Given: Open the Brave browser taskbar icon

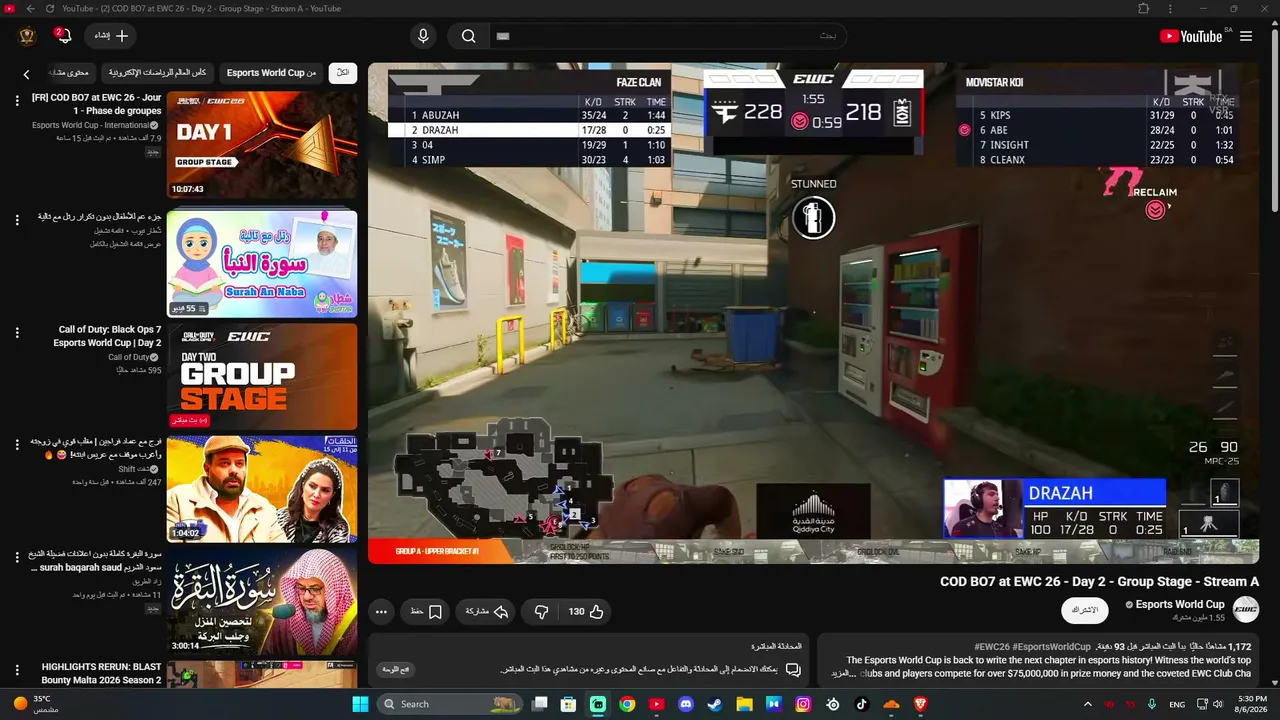Looking at the screenshot, I should 920,704.
